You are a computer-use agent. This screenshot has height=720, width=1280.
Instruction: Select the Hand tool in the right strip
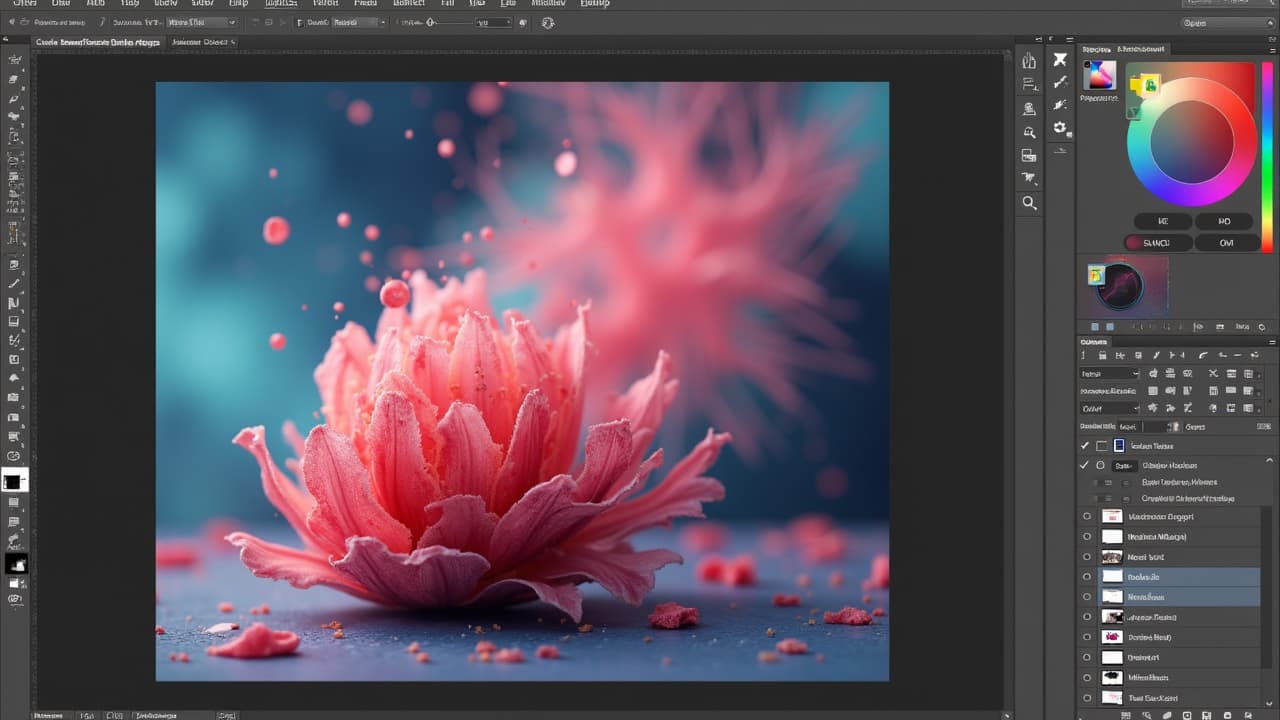click(x=1029, y=60)
